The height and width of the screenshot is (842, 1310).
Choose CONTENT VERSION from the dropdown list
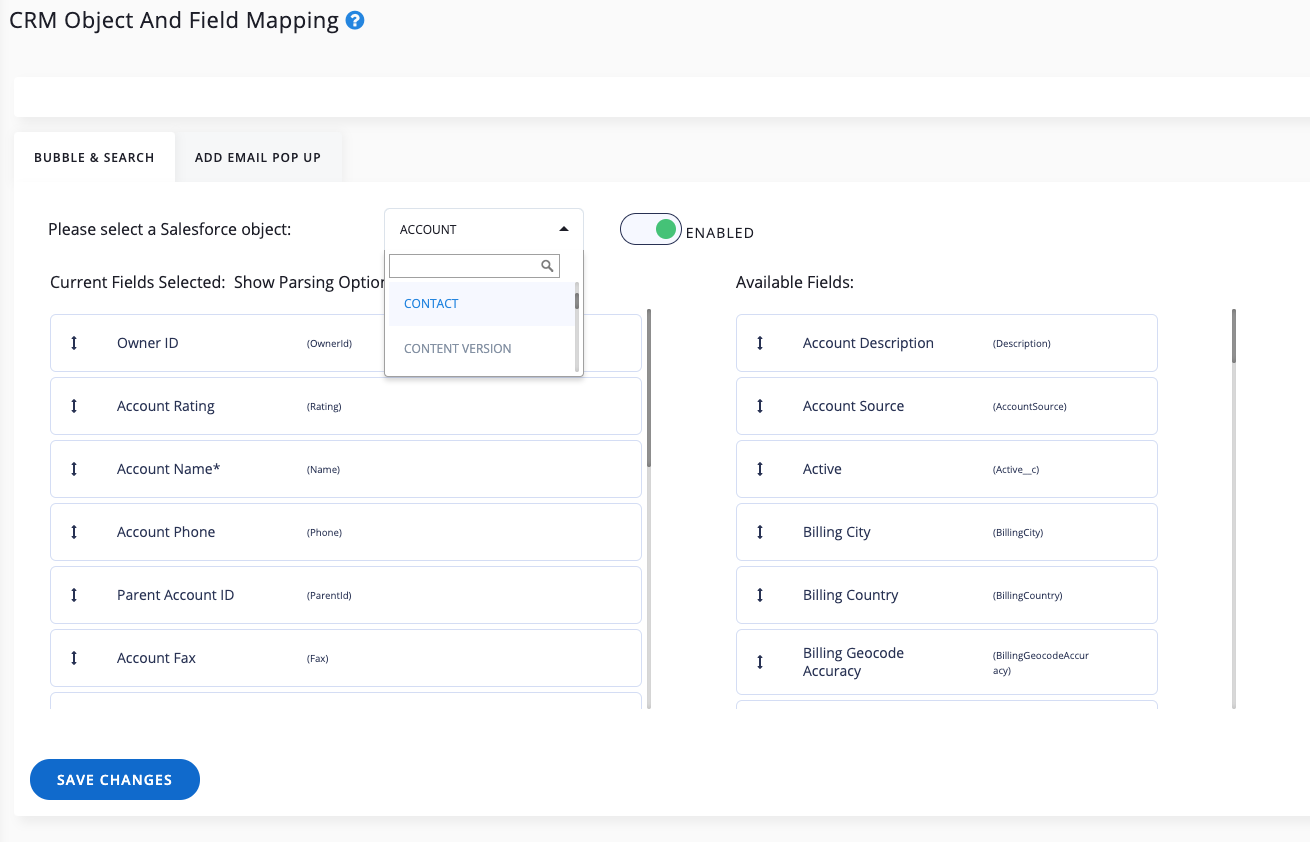tap(457, 349)
